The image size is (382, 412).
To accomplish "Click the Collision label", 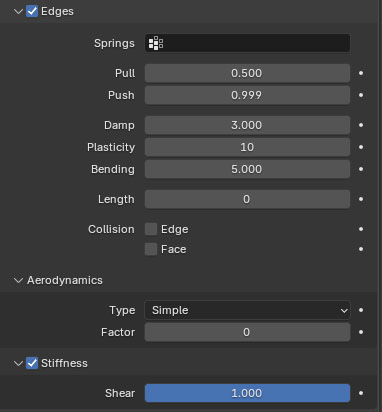I will pyautogui.click(x=111, y=229).
